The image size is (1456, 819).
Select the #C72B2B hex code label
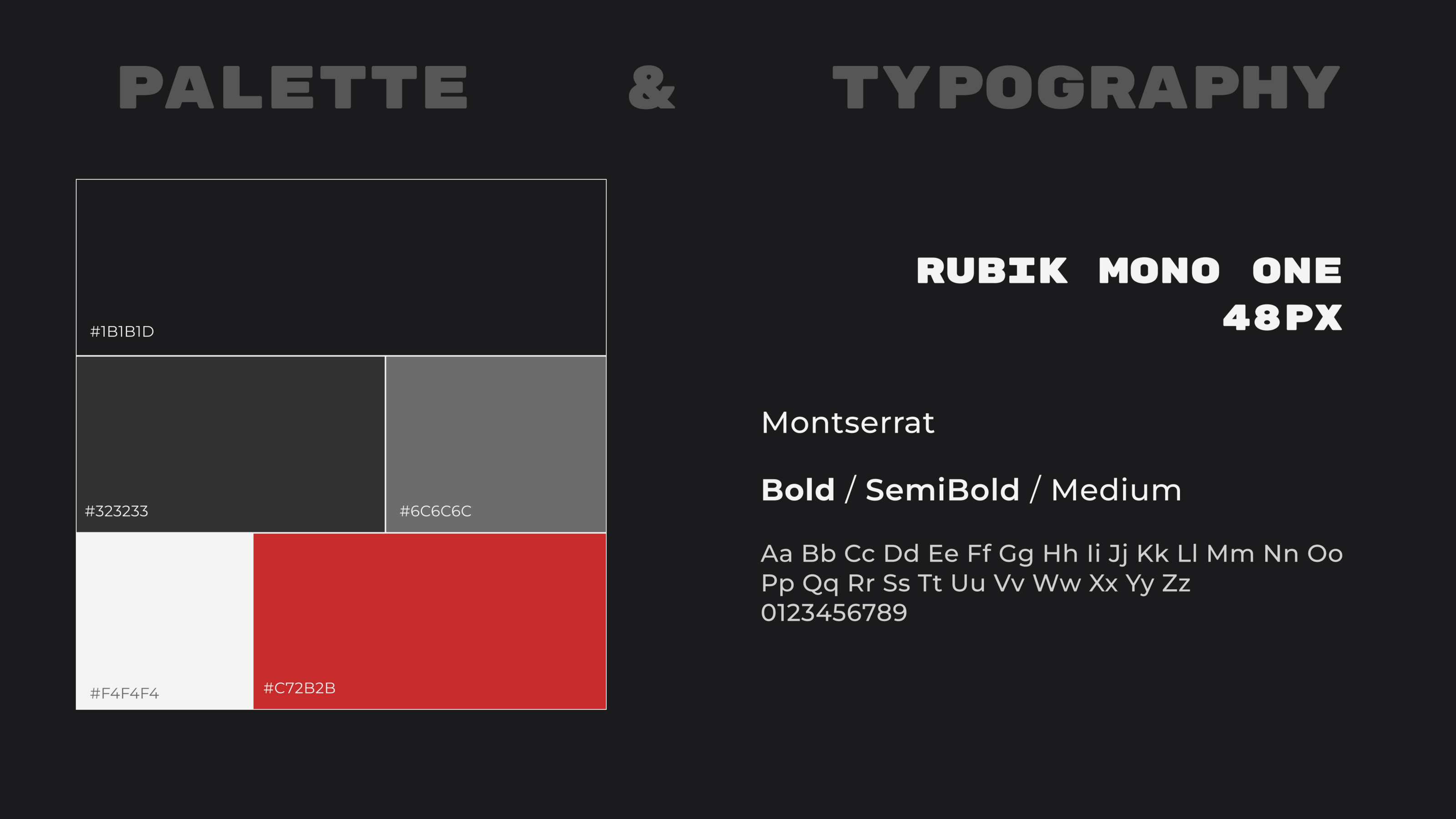[x=299, y=688]
